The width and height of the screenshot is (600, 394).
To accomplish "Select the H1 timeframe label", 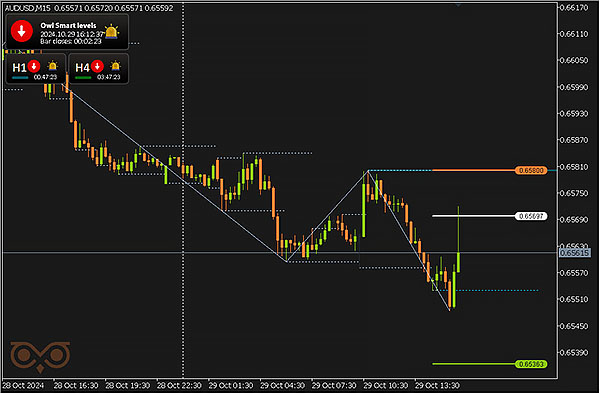I will 19,68.
